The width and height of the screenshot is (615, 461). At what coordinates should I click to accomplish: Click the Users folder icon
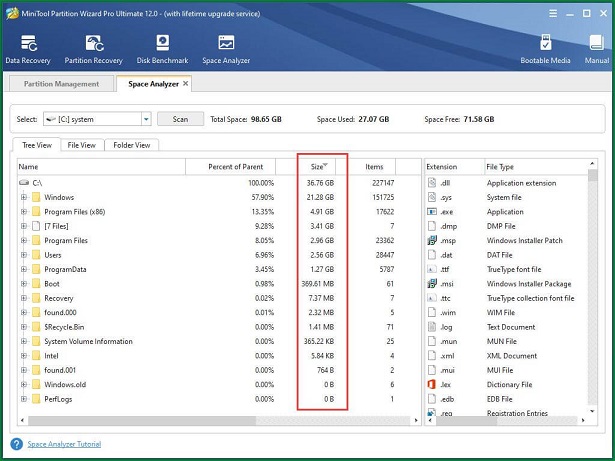[36, 255]
